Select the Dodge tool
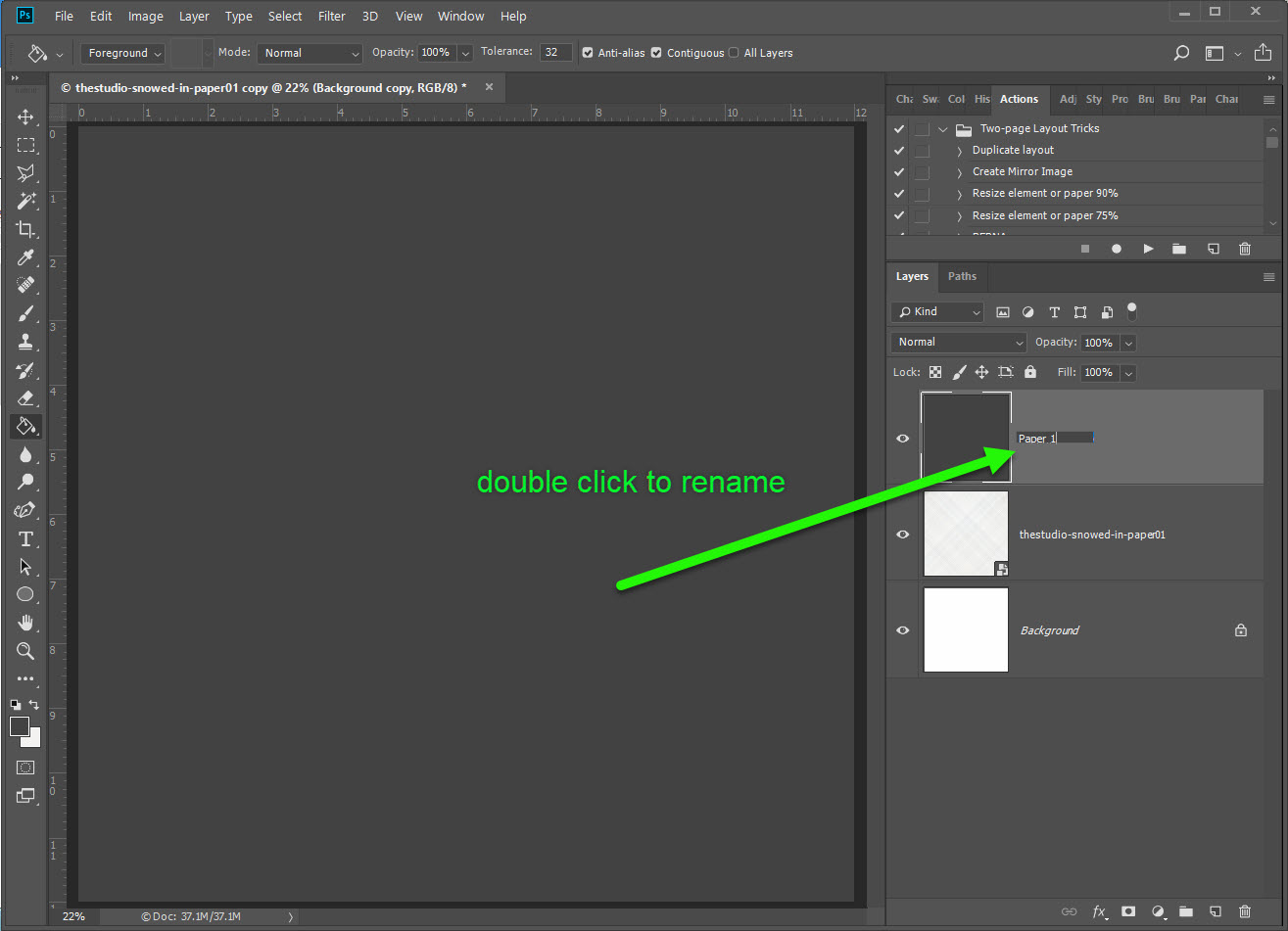The height and width of the screenshot is (931, 1288). 25,482
